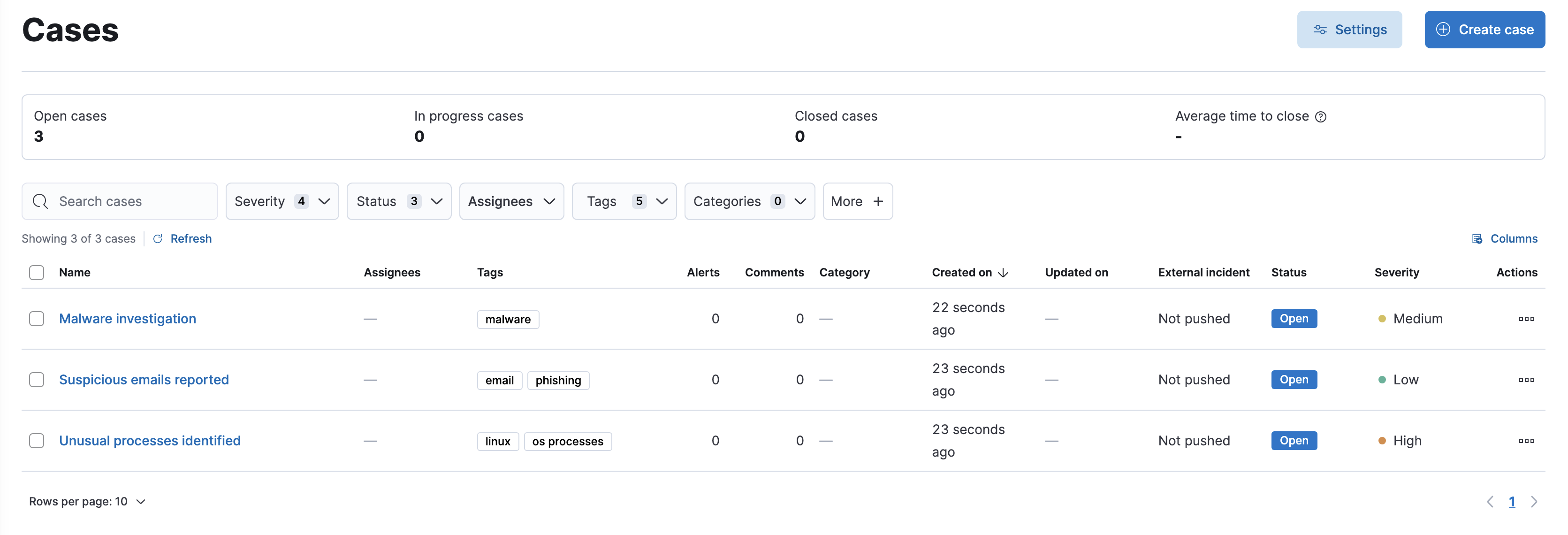Select the Malware investigation checkbox
Screen dimensions: 1568x535
click(37, 319)
